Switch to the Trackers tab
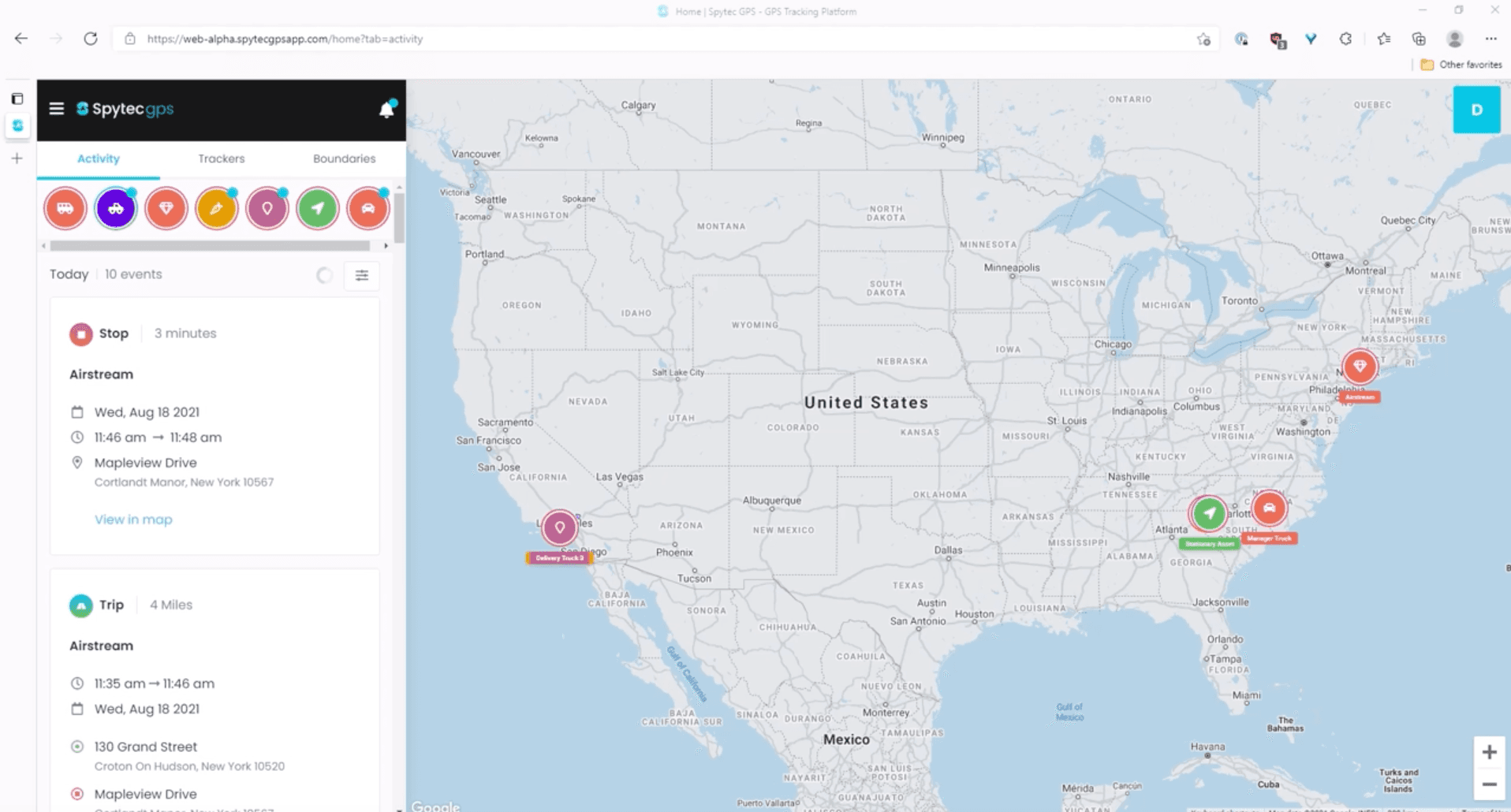Screen dimensions: 1511x812 click(222, 158)
